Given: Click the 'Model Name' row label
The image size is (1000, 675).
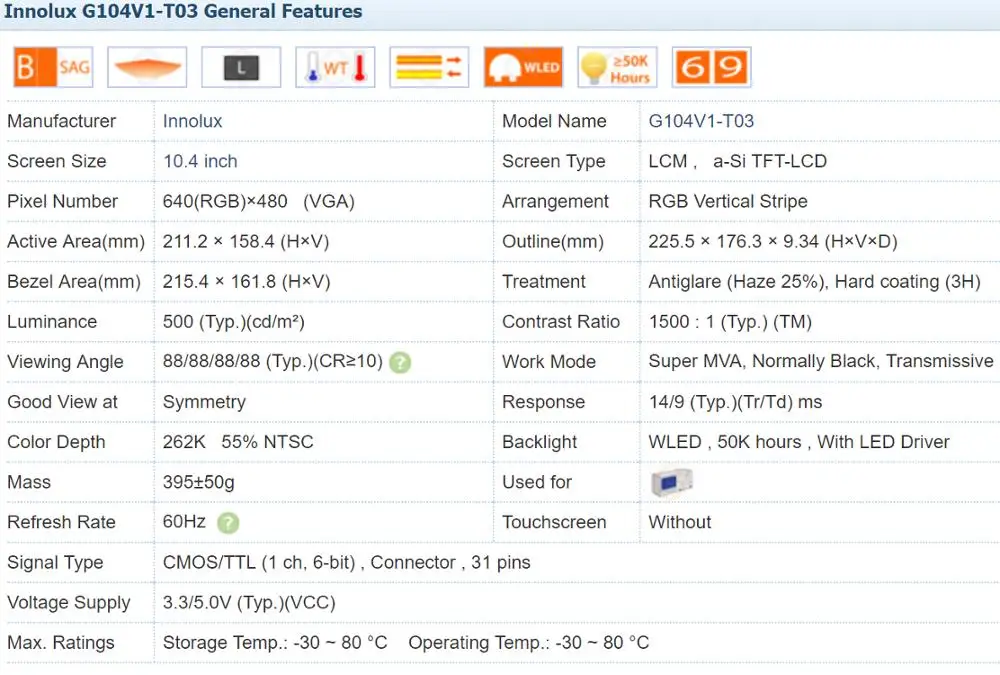Looking at the screenshot, I should click(554, 121).
